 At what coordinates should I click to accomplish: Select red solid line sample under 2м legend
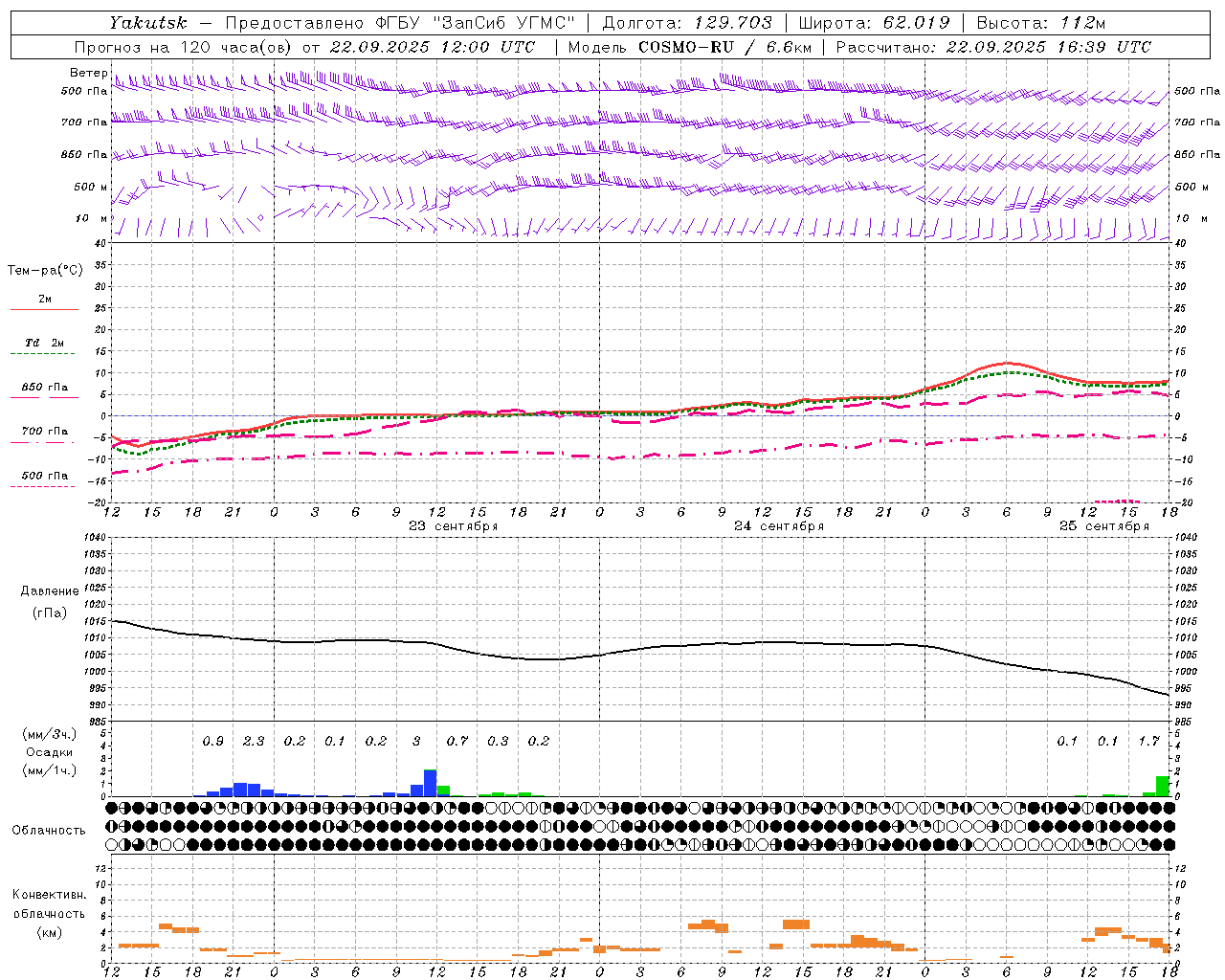(44, 309)
